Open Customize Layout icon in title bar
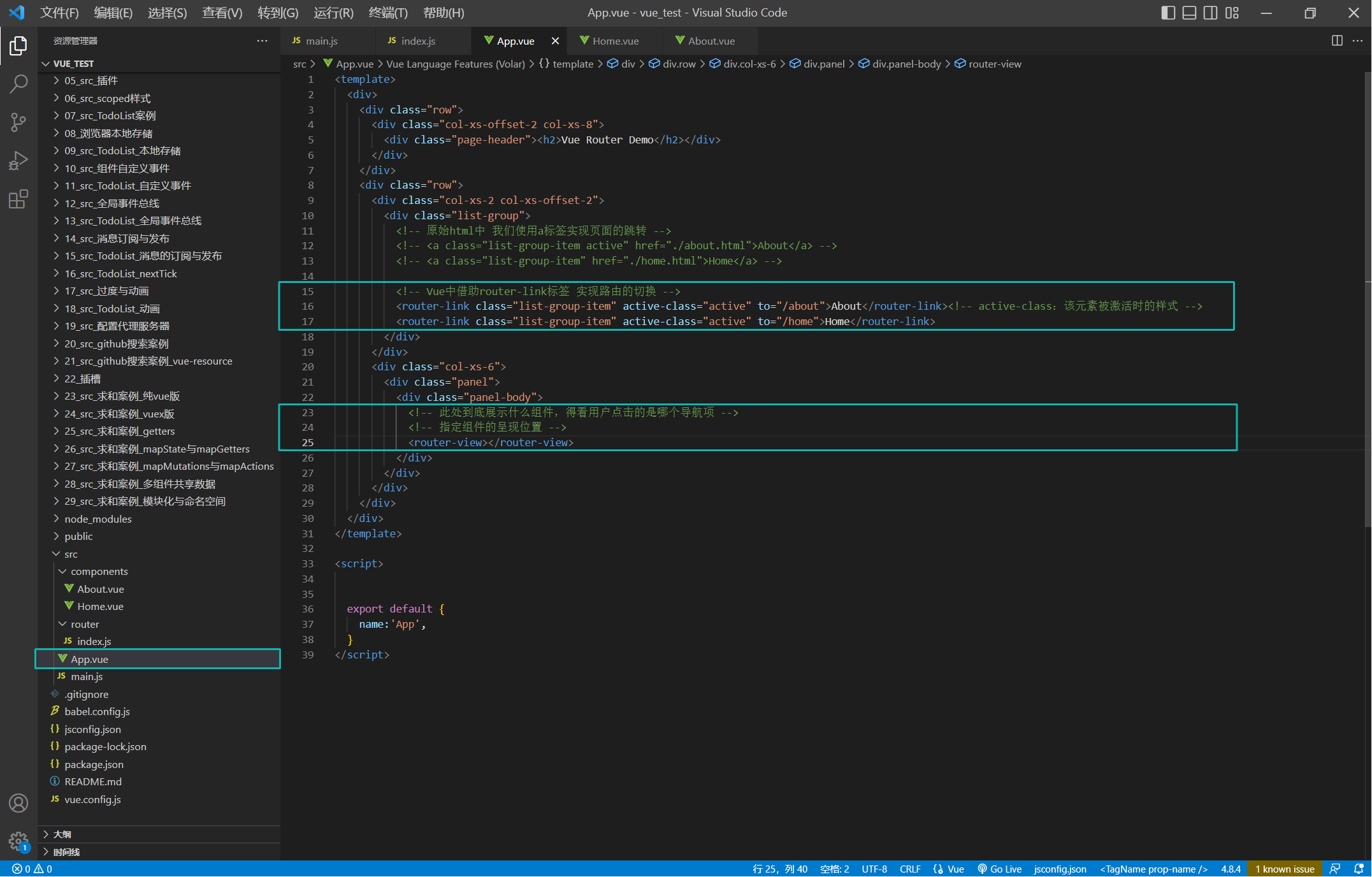The image size is (1372, 877). coord(1232,13)
